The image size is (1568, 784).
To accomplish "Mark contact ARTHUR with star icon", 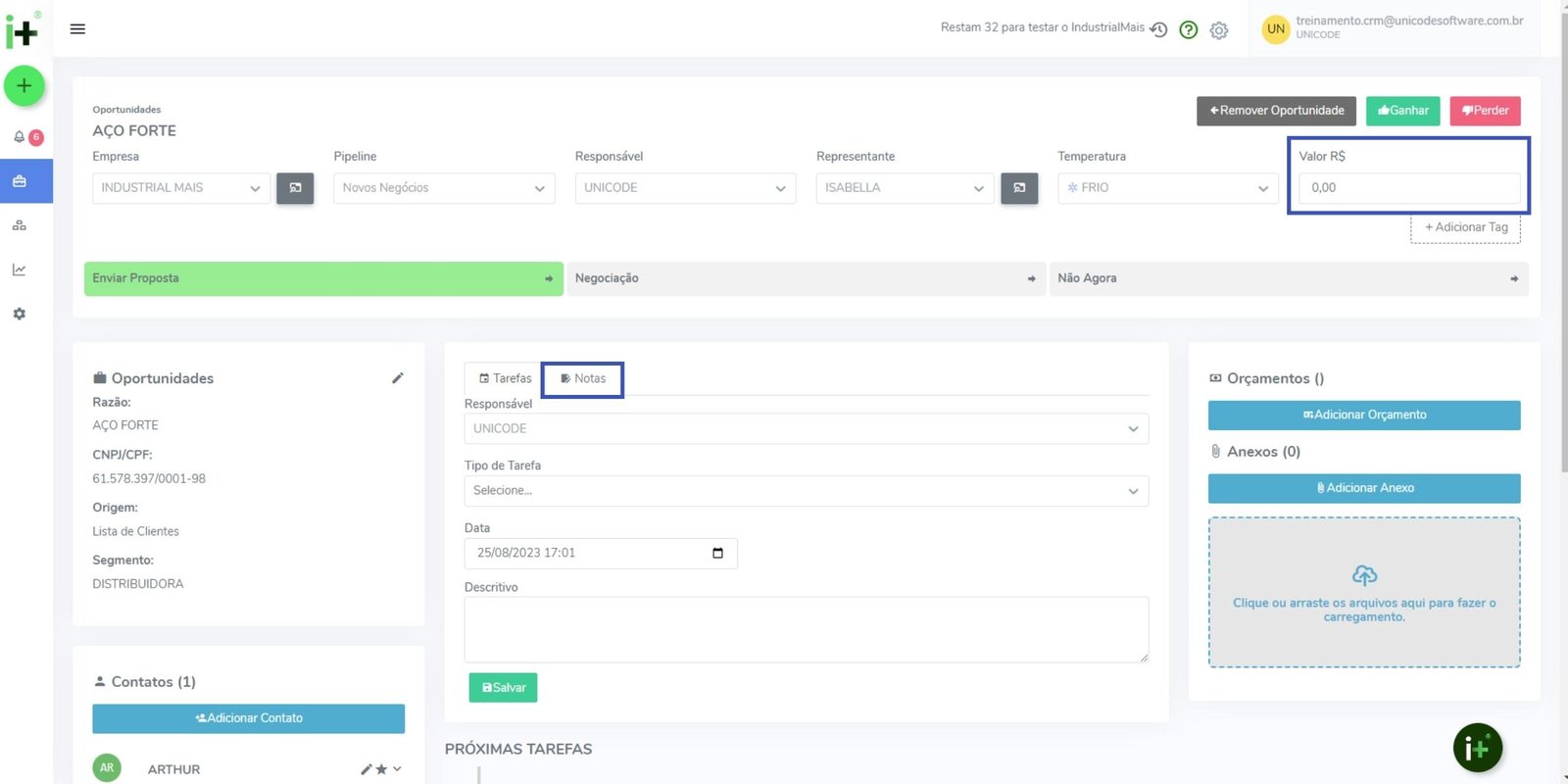I will [381, 769].
